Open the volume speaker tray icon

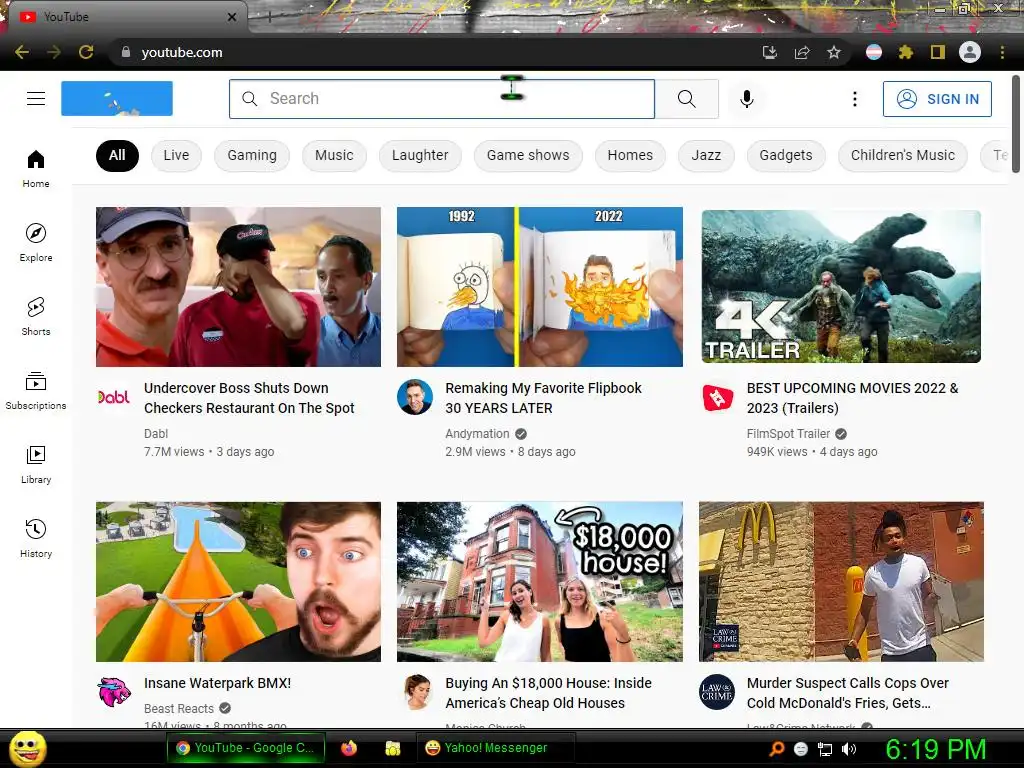click(x=849, y=749)
